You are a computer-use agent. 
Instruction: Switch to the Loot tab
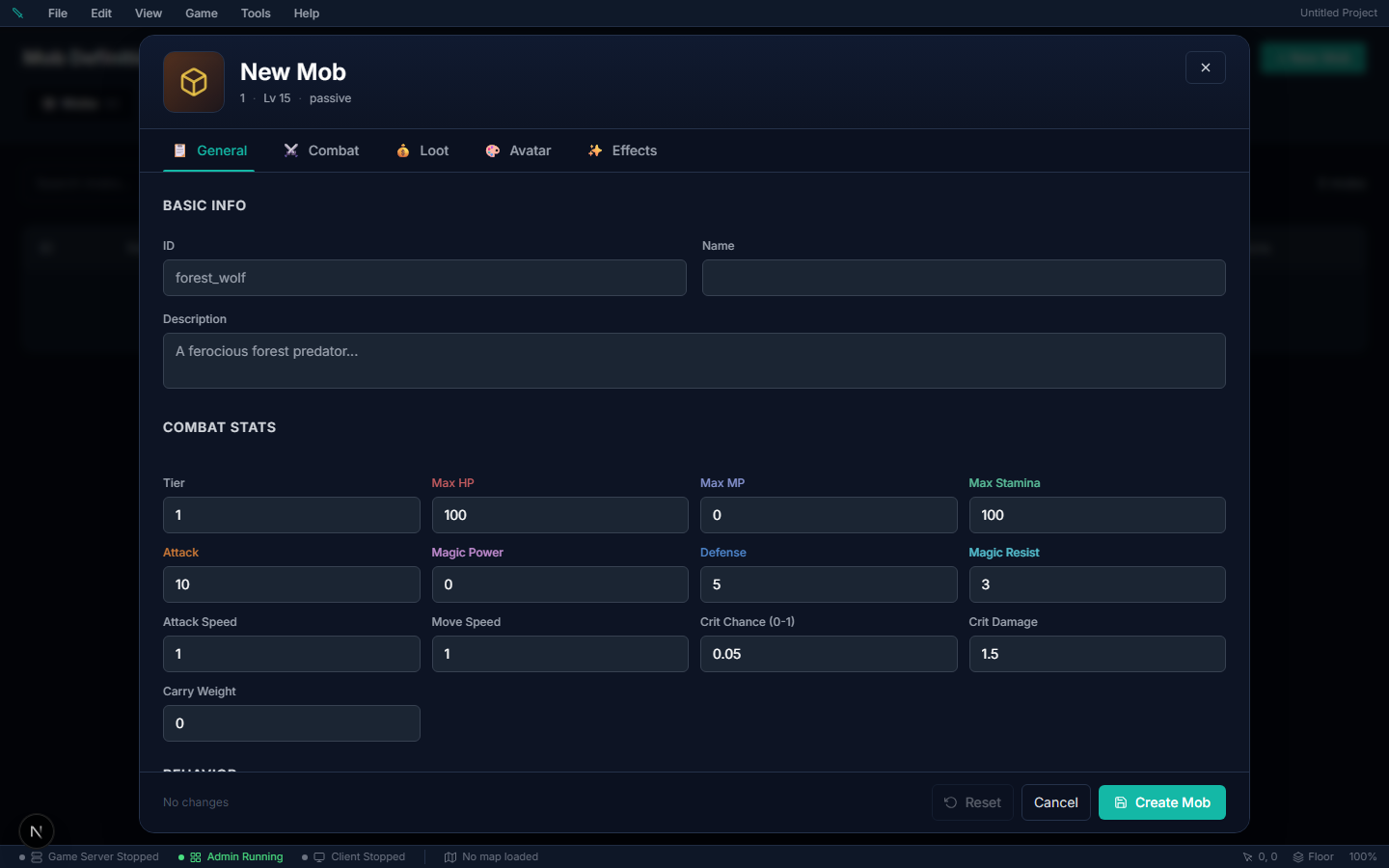click(x=422, y=150)
